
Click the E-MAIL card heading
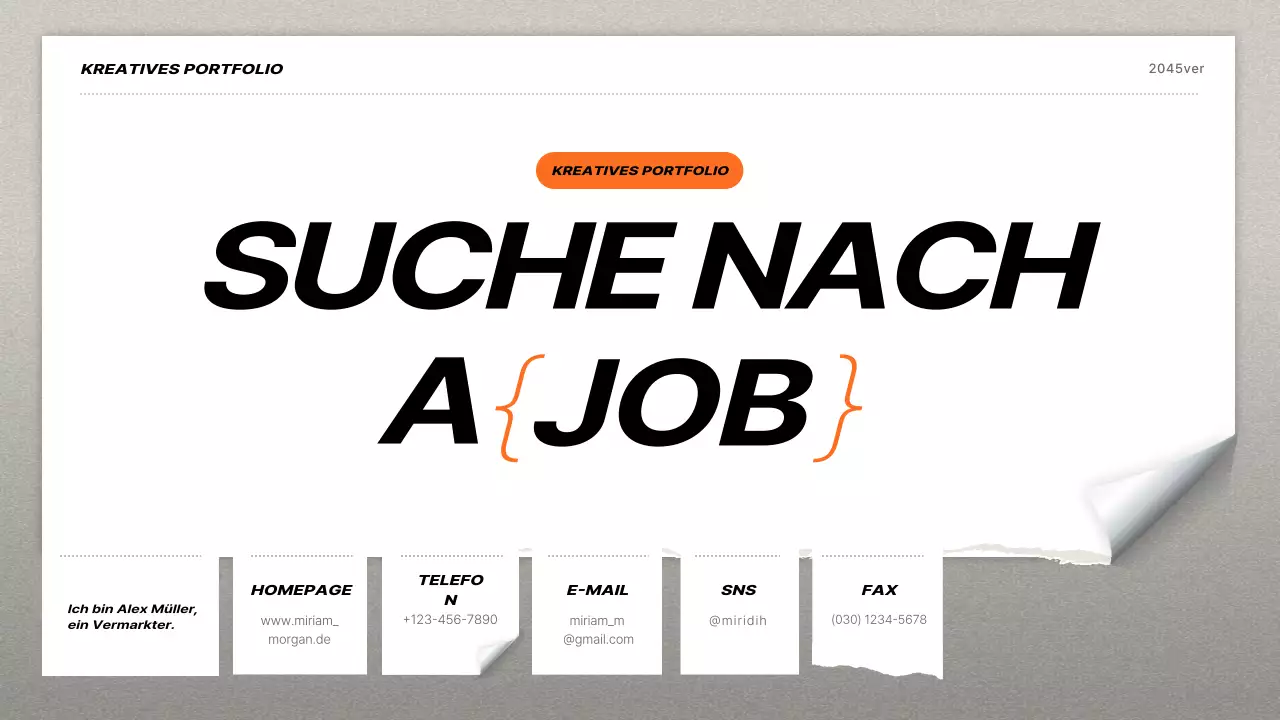597,590
